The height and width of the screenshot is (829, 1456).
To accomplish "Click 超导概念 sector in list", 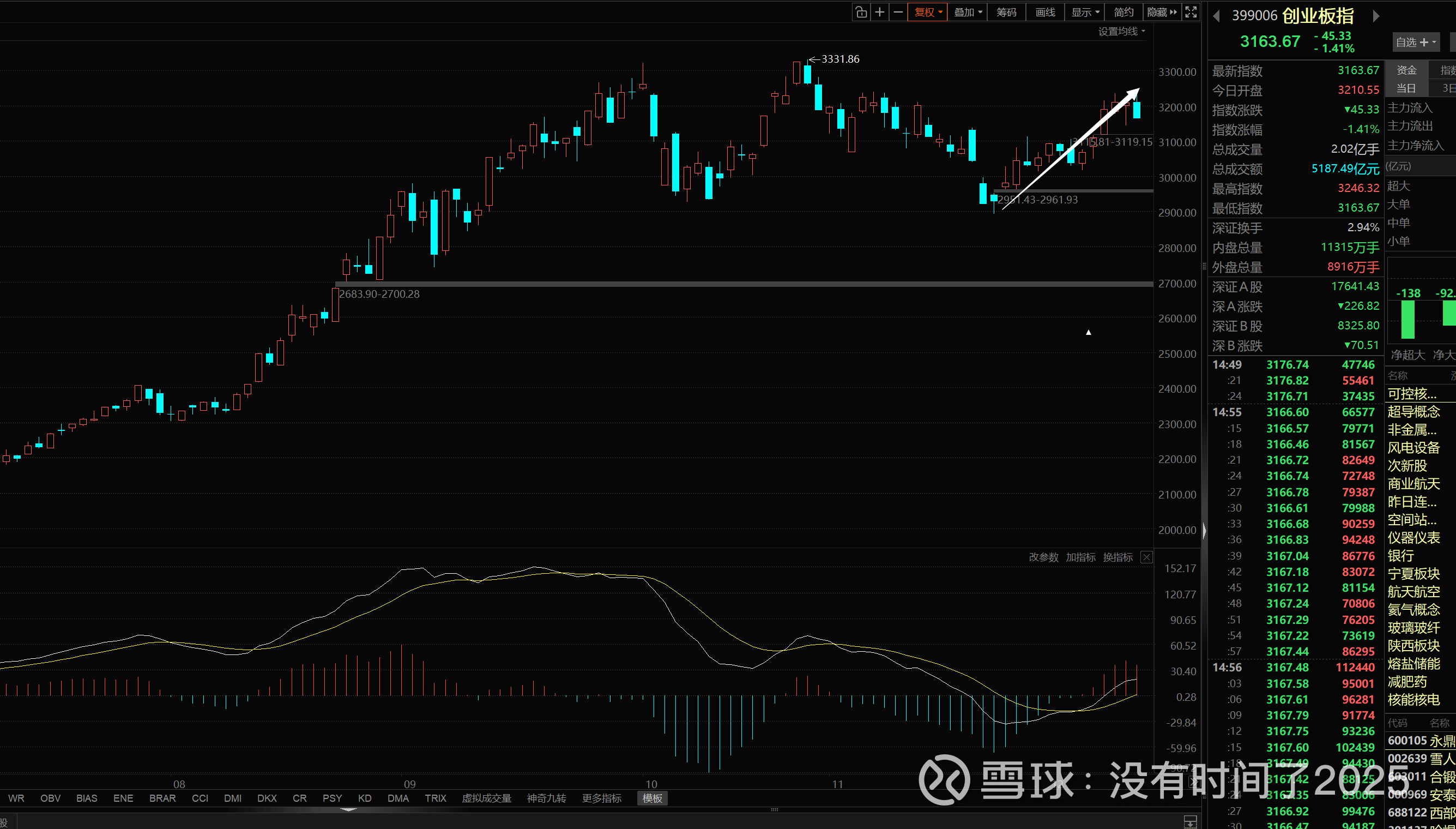I will tap(1413, 412).
